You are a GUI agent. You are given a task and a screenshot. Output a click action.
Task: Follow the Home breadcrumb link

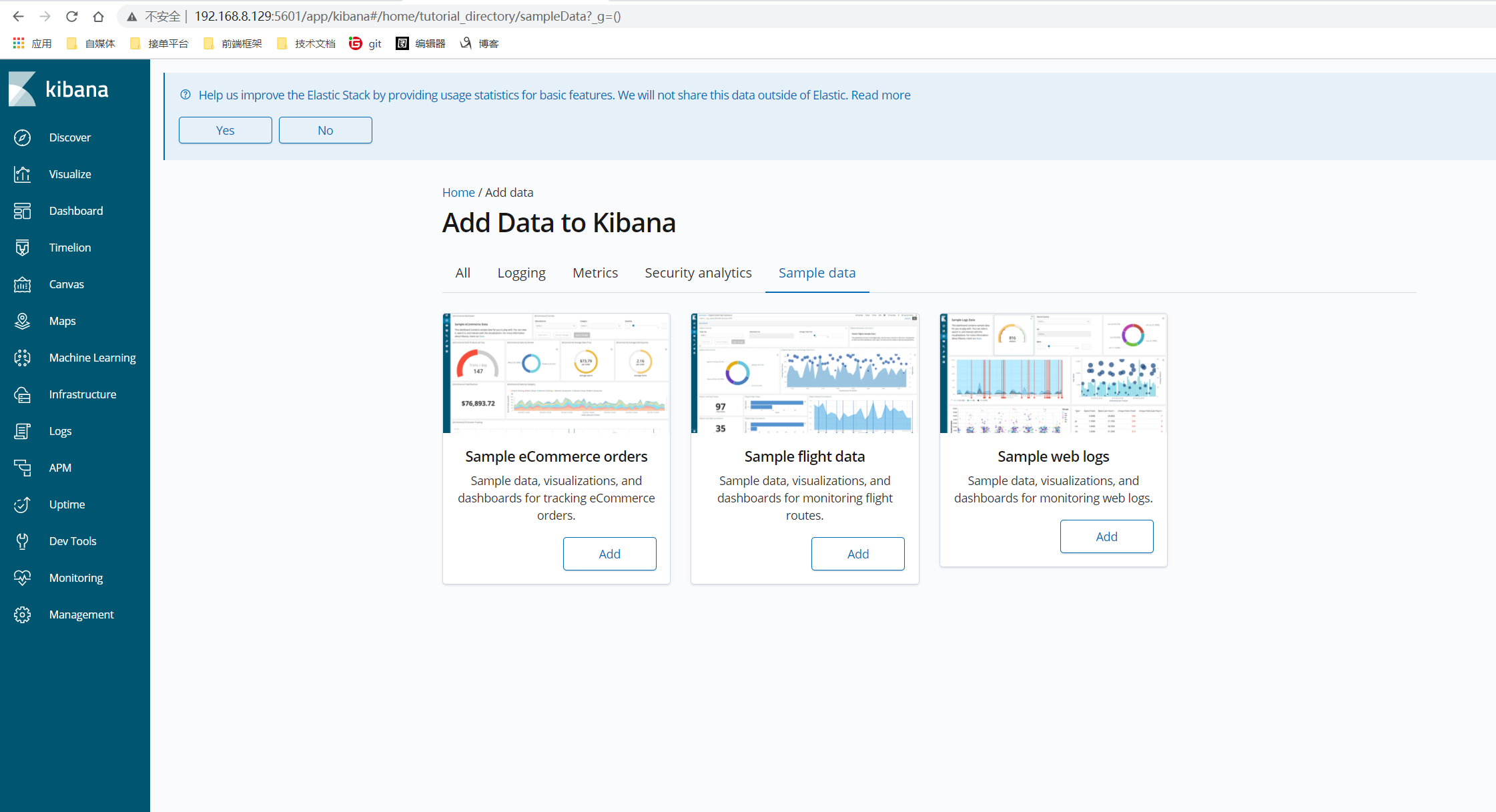point(458,192)
